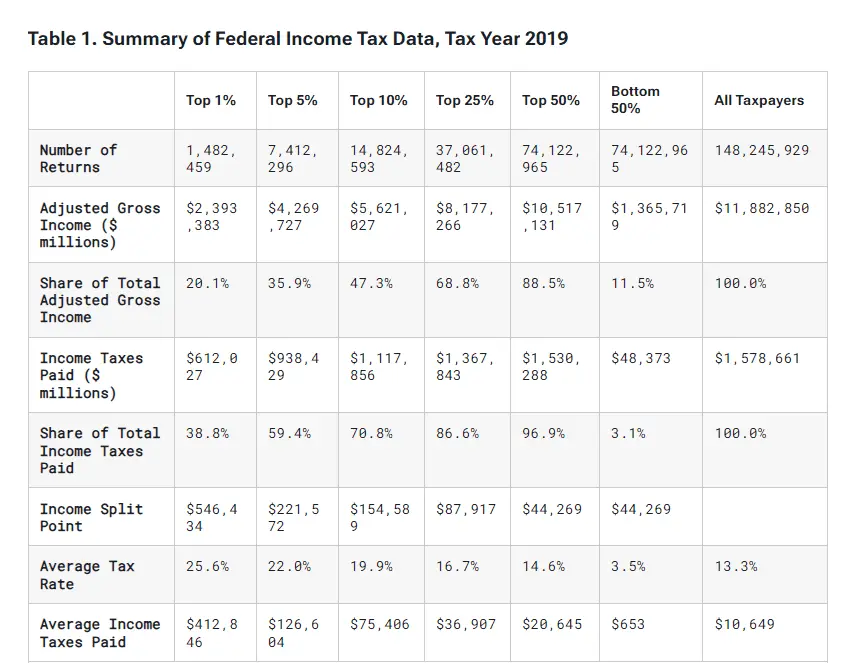Select the $11,882,850 All Taxpayers AGI cell
This screenshot has width=852, height=663.
(762, 208)
